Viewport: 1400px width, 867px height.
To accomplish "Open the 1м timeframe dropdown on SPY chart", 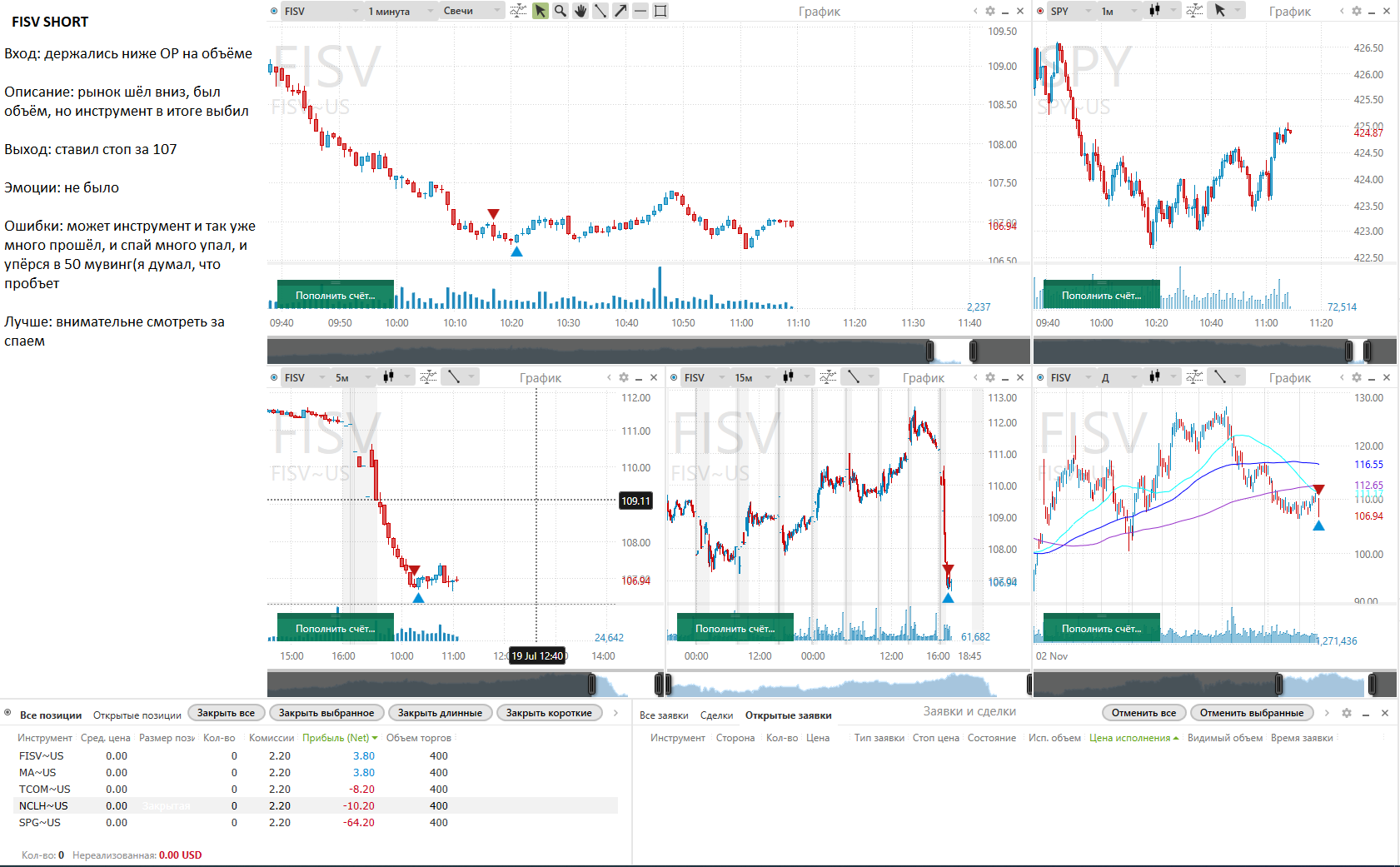I will click(x=1119, y=11).
